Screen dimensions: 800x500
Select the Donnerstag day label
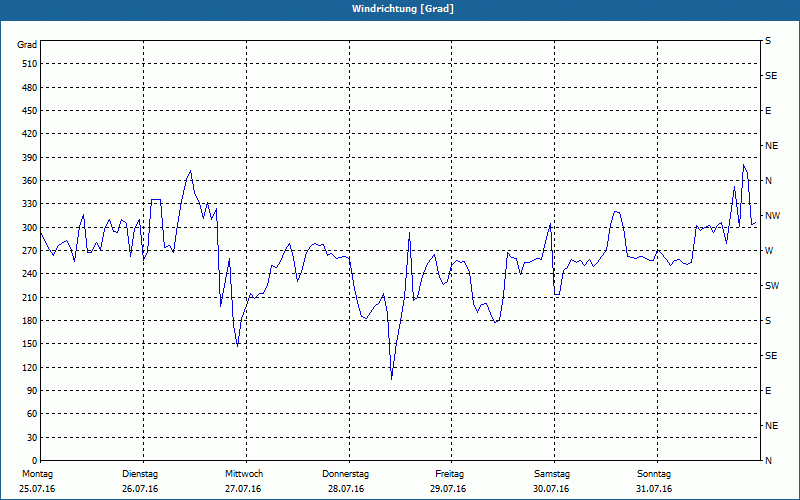345,474
